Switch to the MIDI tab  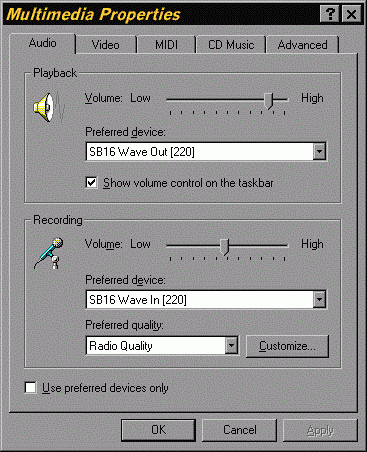pos(166,45)
